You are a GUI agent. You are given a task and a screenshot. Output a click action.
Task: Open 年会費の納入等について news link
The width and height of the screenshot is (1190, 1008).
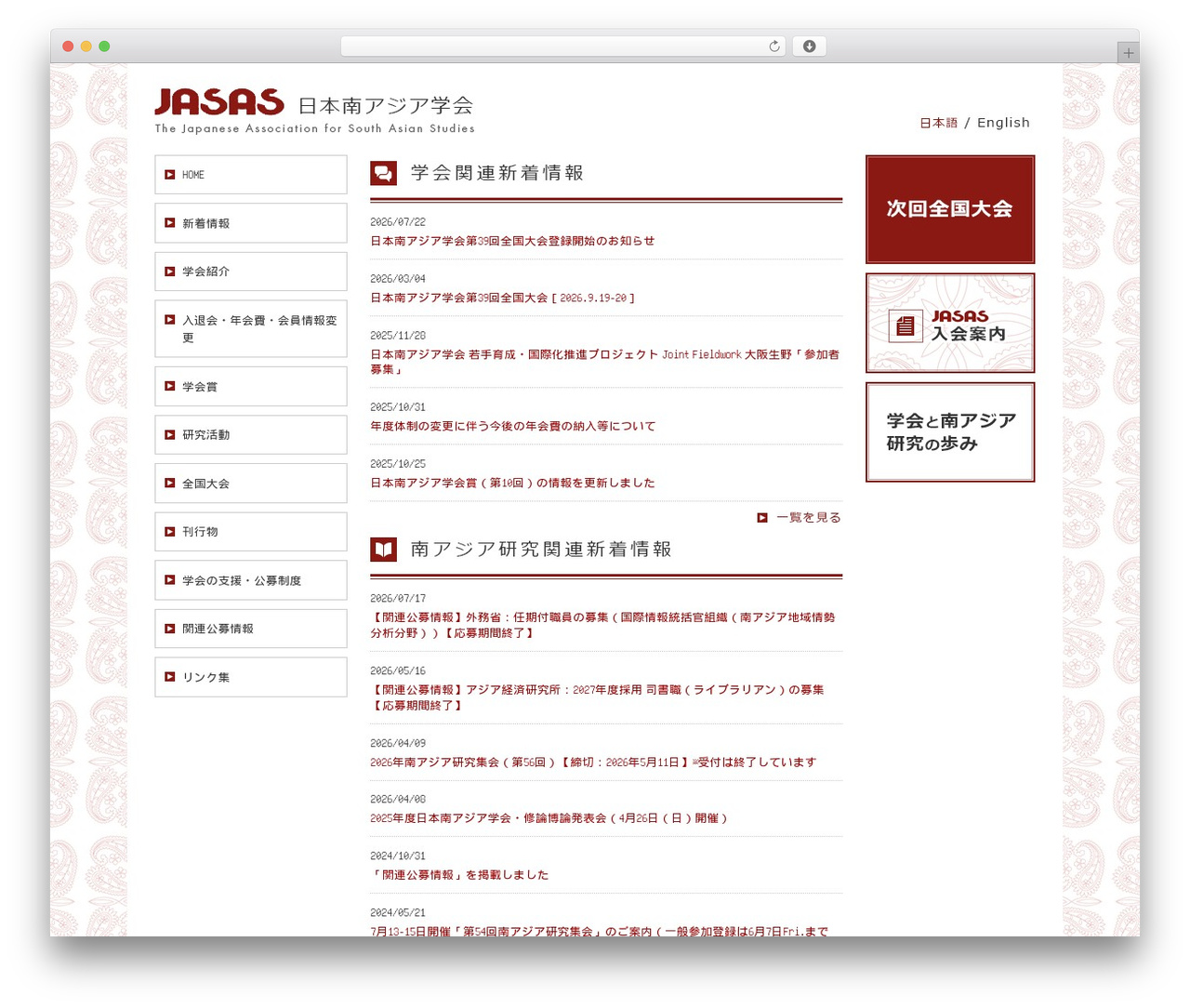click(513, 427)
